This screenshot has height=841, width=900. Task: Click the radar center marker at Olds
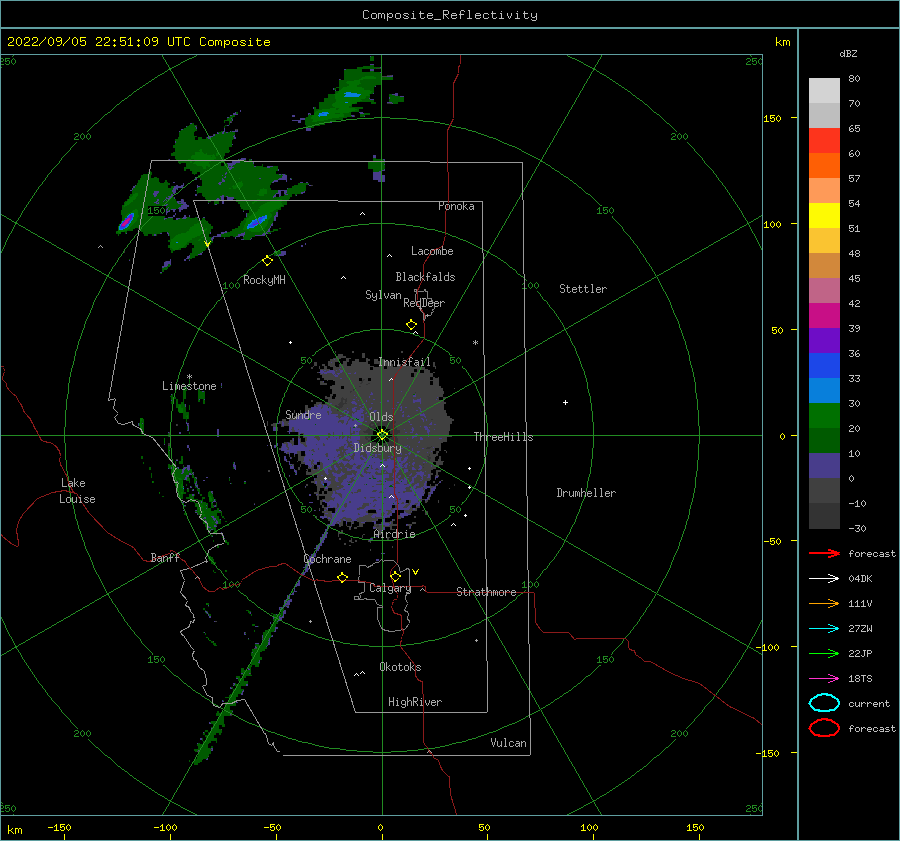point(382,435)
